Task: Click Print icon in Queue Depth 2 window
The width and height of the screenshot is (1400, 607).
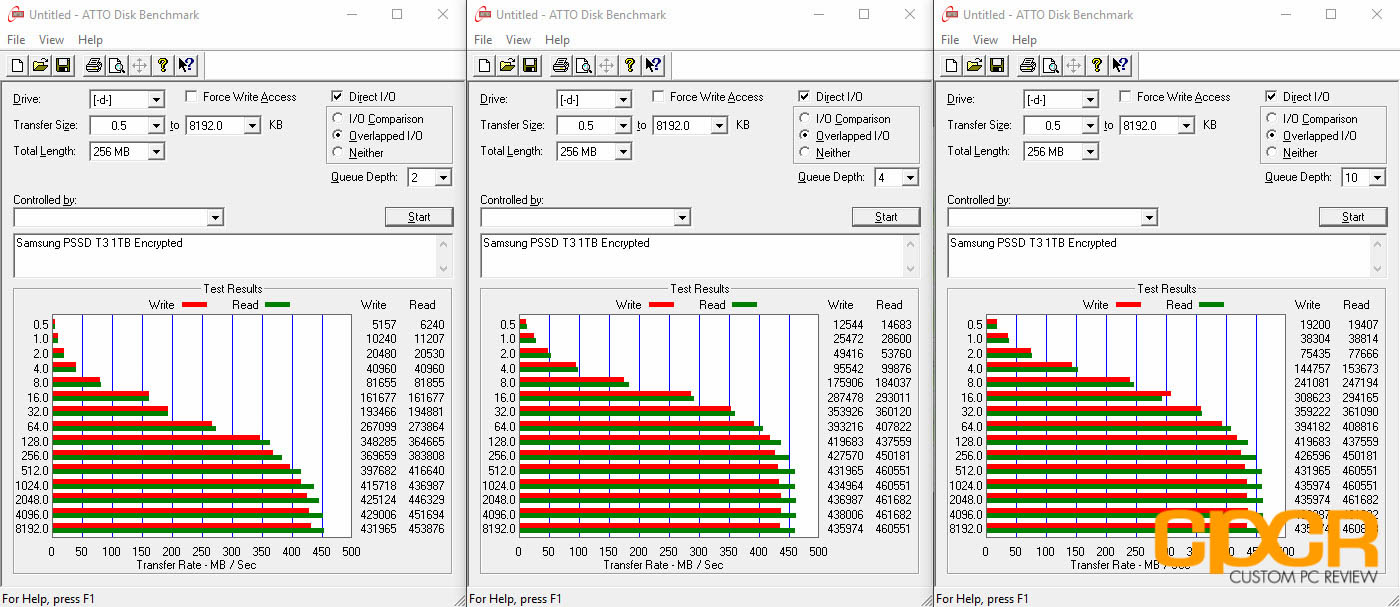Action: (94, 66)
